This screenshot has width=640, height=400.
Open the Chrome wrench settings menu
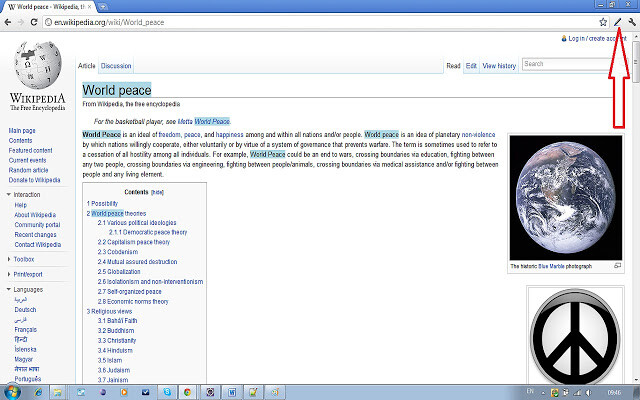[633, 21]
